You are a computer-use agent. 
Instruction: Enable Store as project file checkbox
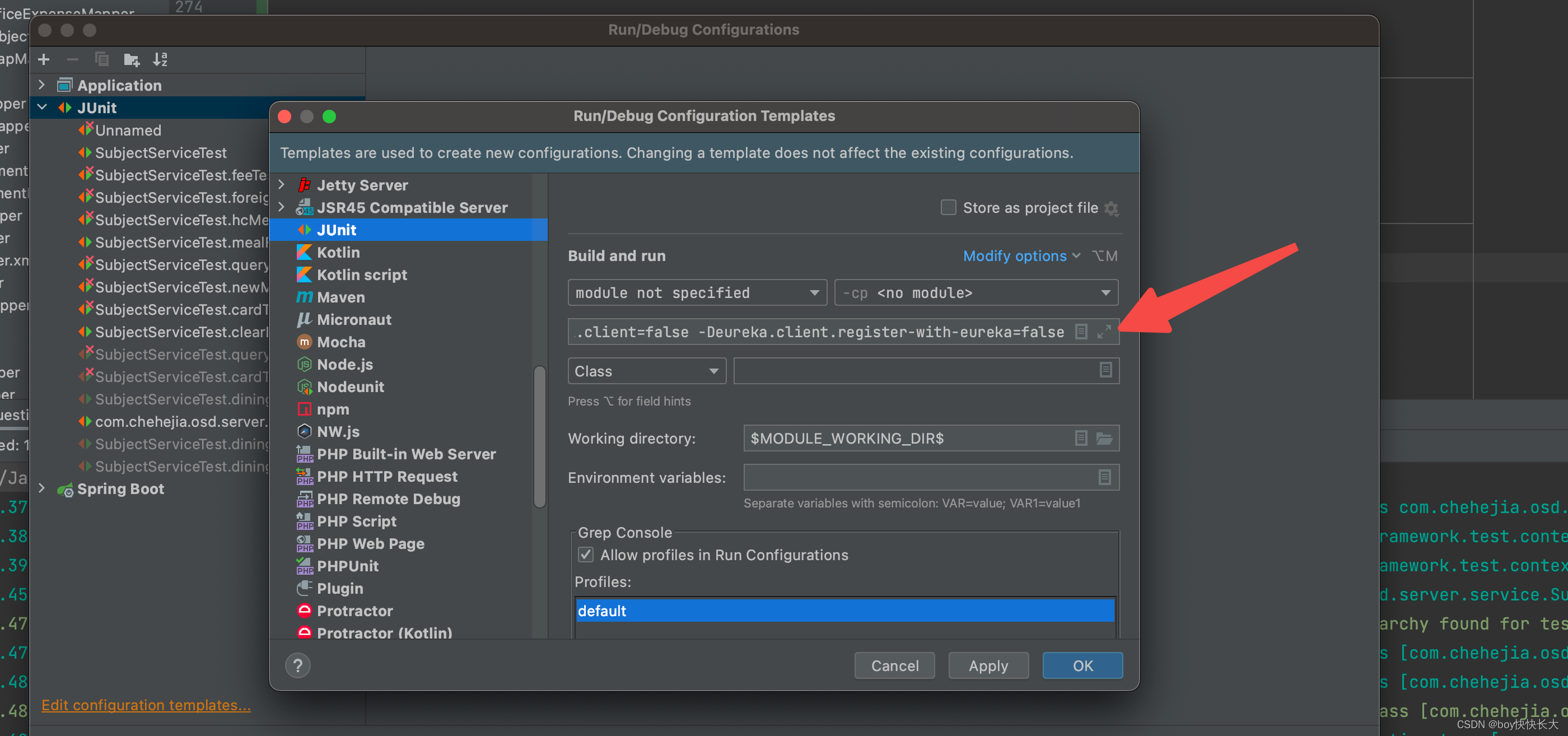pyautogui.click(x=948, y=208)
